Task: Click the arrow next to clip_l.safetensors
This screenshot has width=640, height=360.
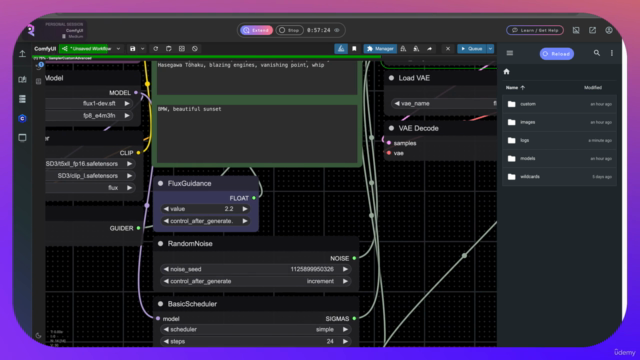Action: point(129,176)
